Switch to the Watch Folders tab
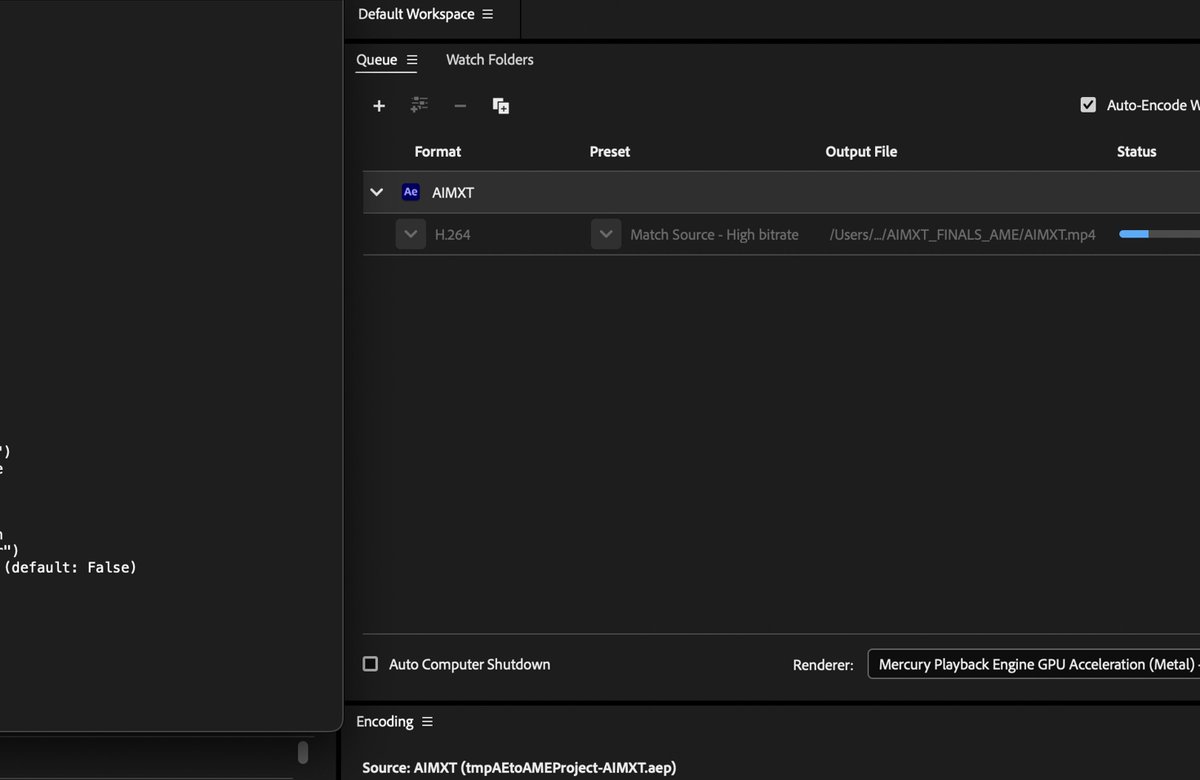1200x780 pixels. point(490,60)
